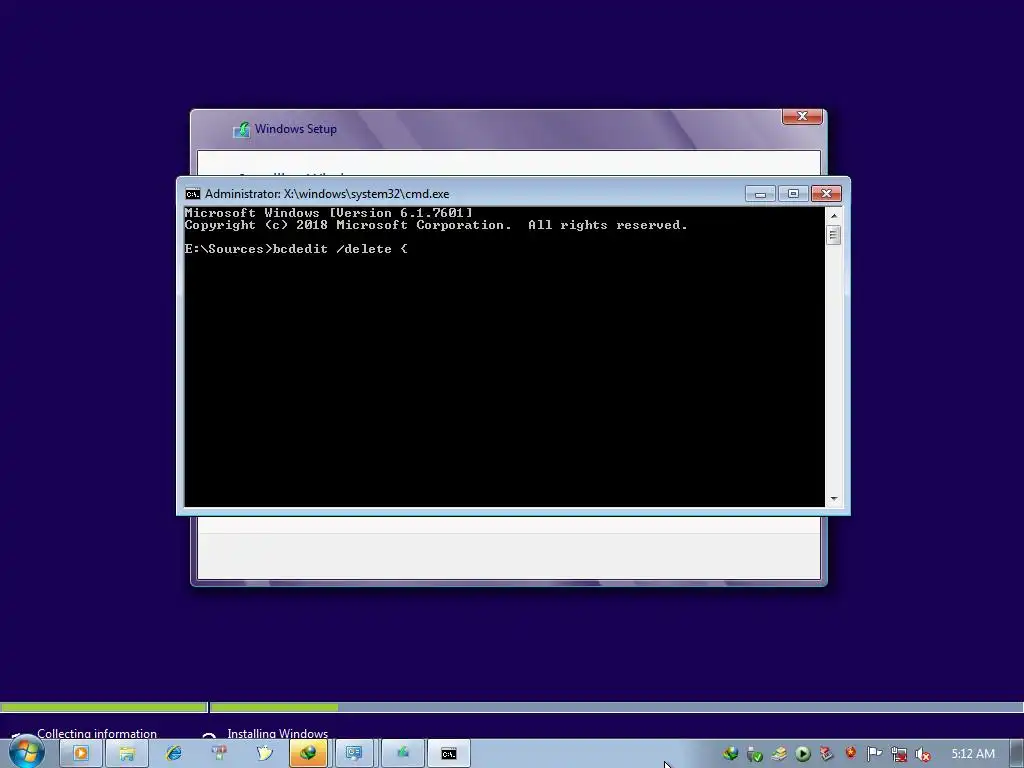
Task: Click the muted volume speaker icon
Action: coord(923,754)
